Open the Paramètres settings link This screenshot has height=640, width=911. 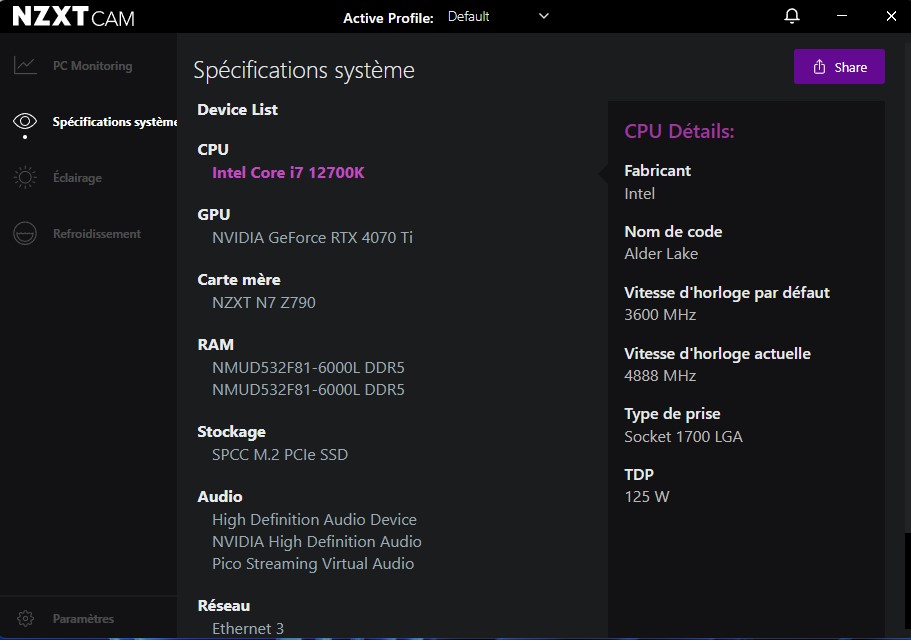pos(83,619)
